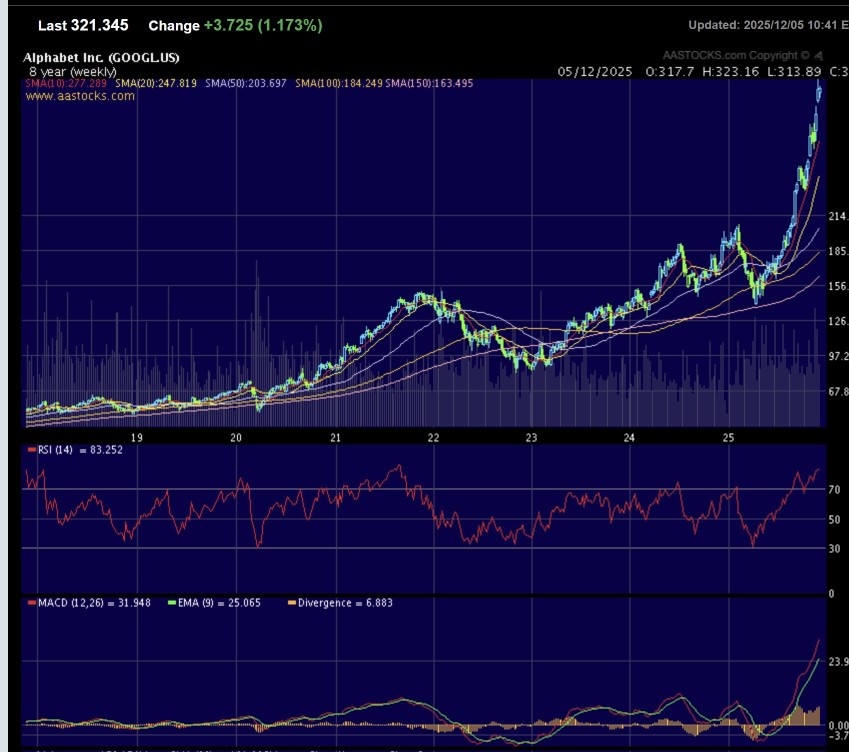849x752 pixels.
Task: Click the open price O:317.7
Action: coord(670,71)
